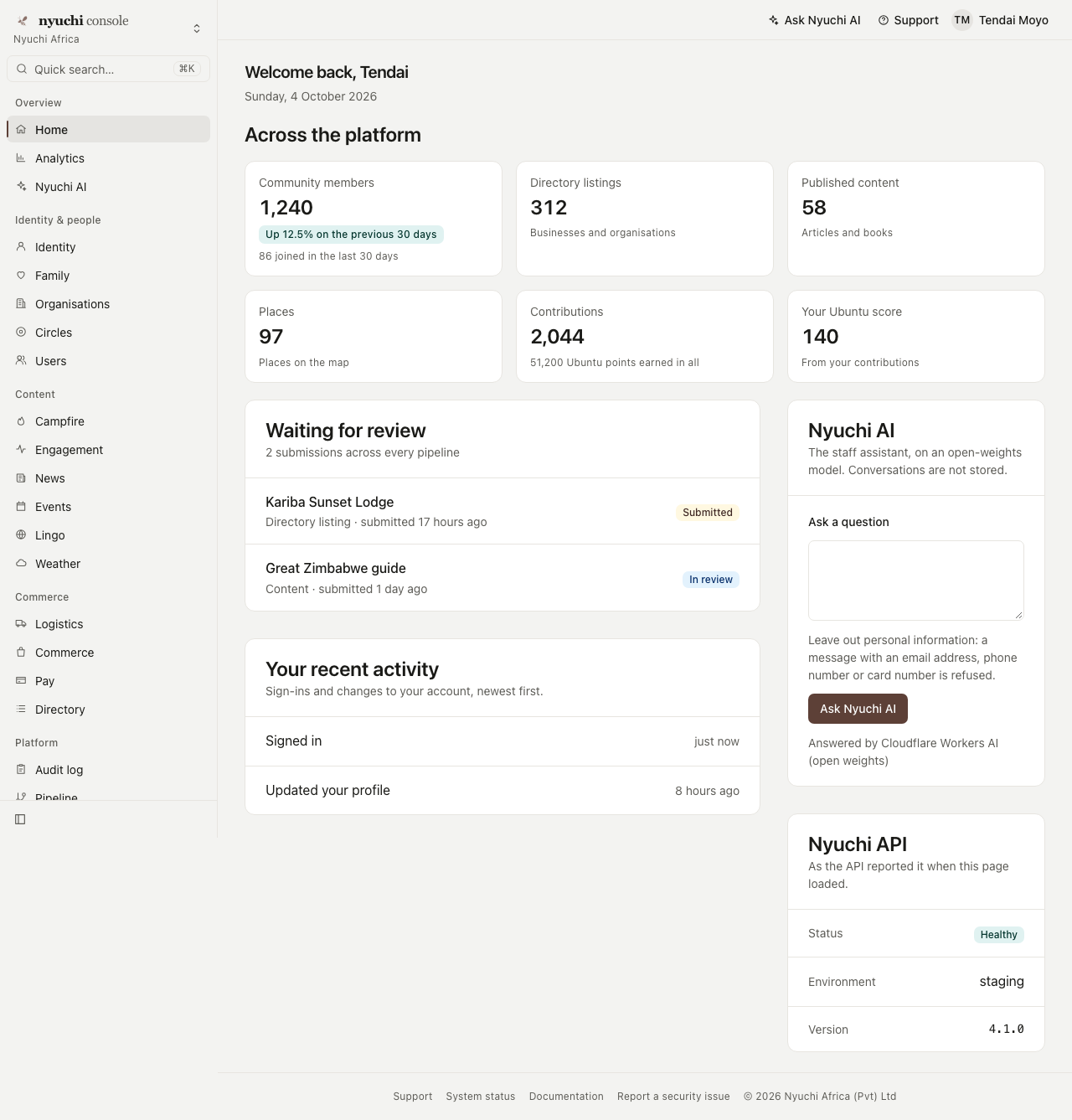Click the Weather cloud icon

click(x=21, y=564)
